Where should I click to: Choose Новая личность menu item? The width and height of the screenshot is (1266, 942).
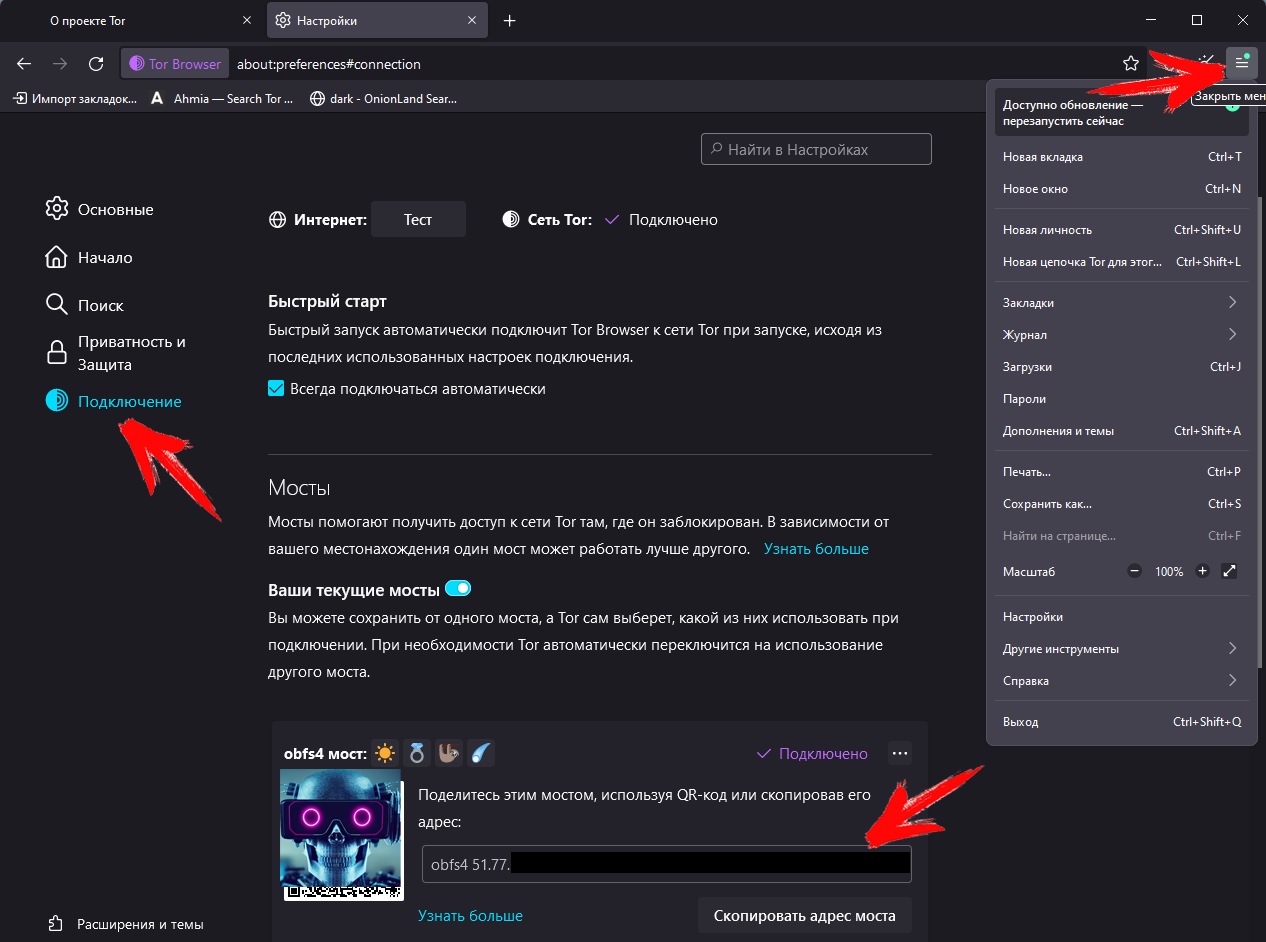(x=1122, y=230)
